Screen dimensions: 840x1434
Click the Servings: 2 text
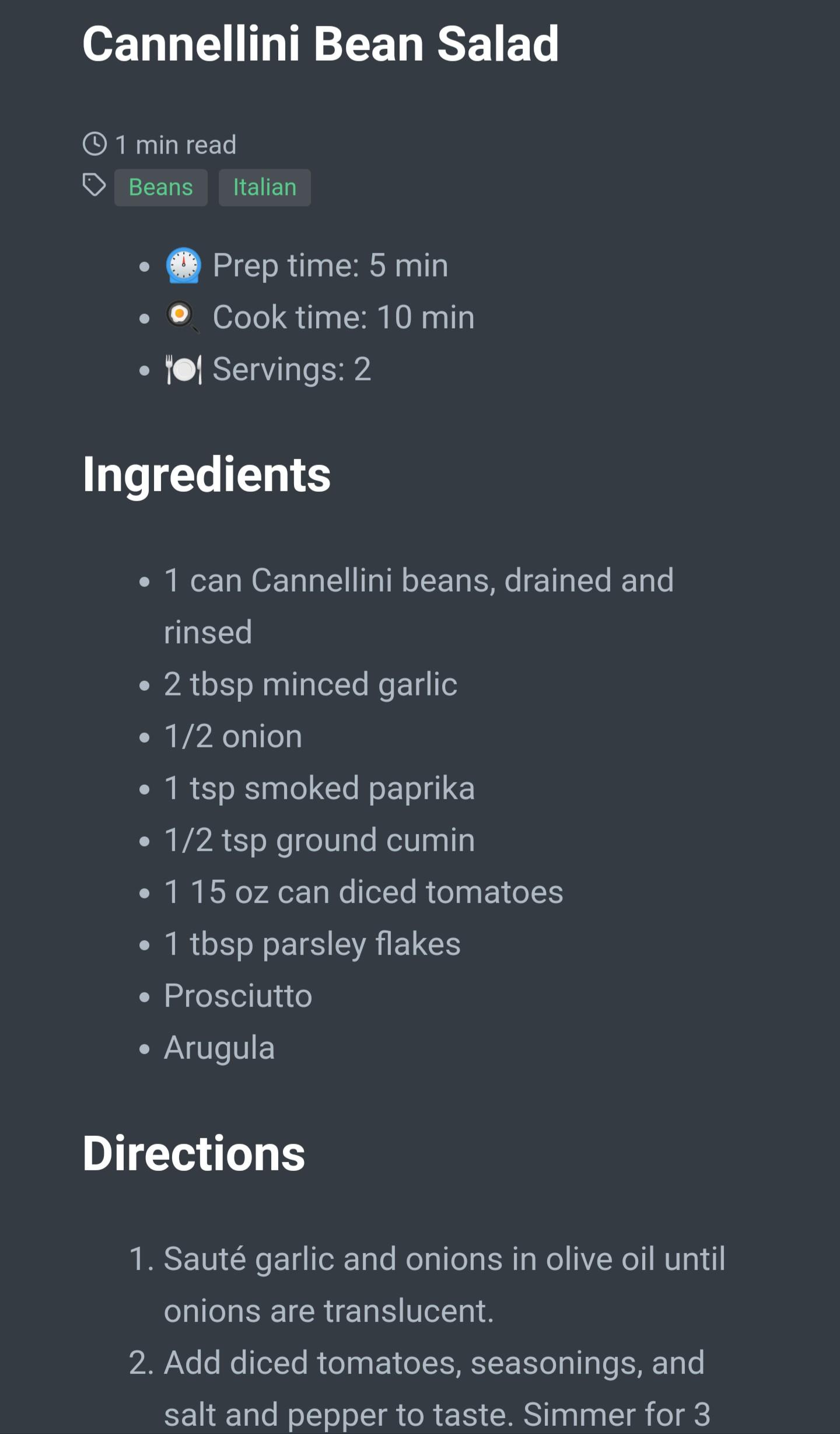[x=292, y=369]
